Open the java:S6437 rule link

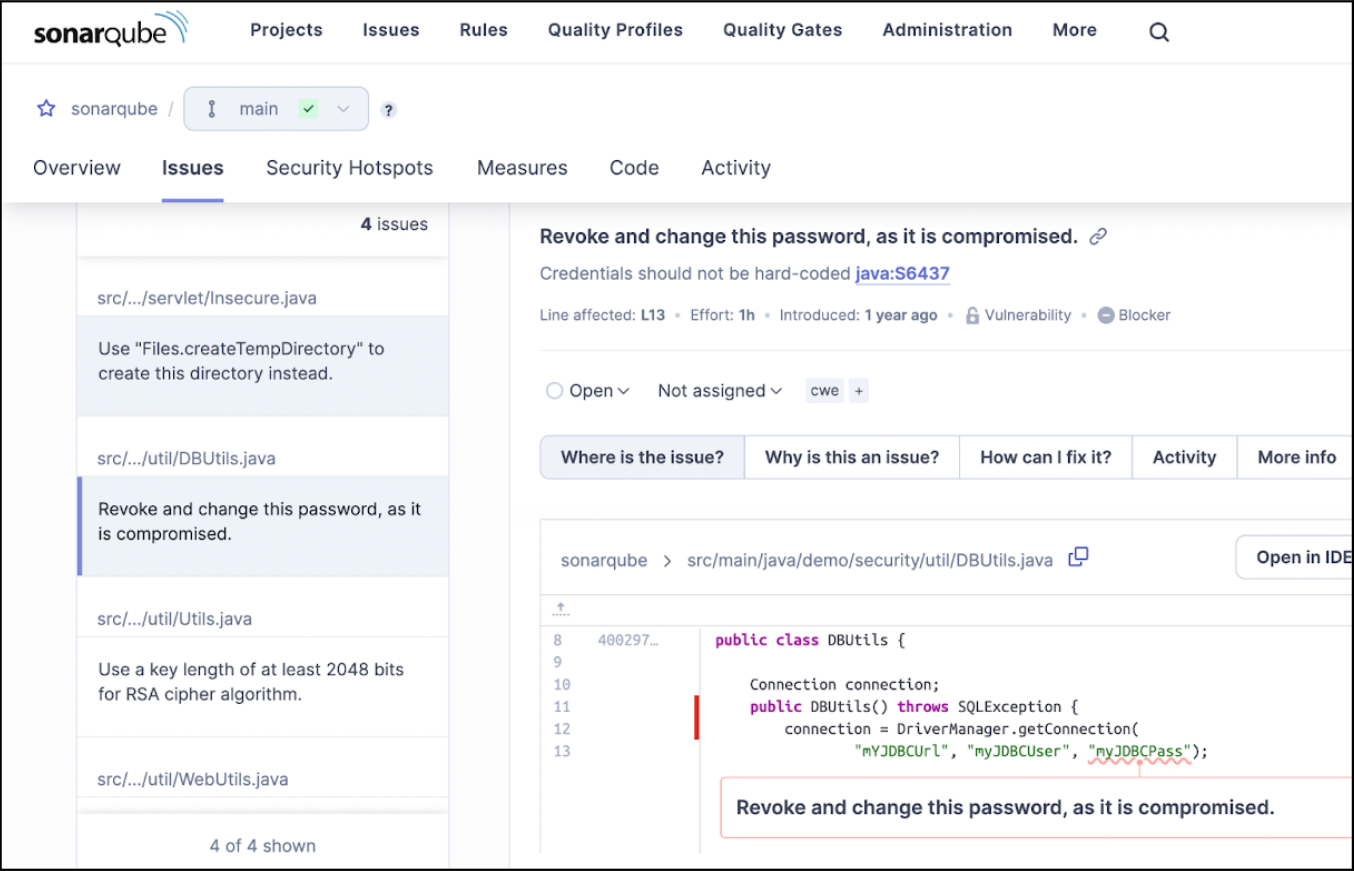point(902,273)
